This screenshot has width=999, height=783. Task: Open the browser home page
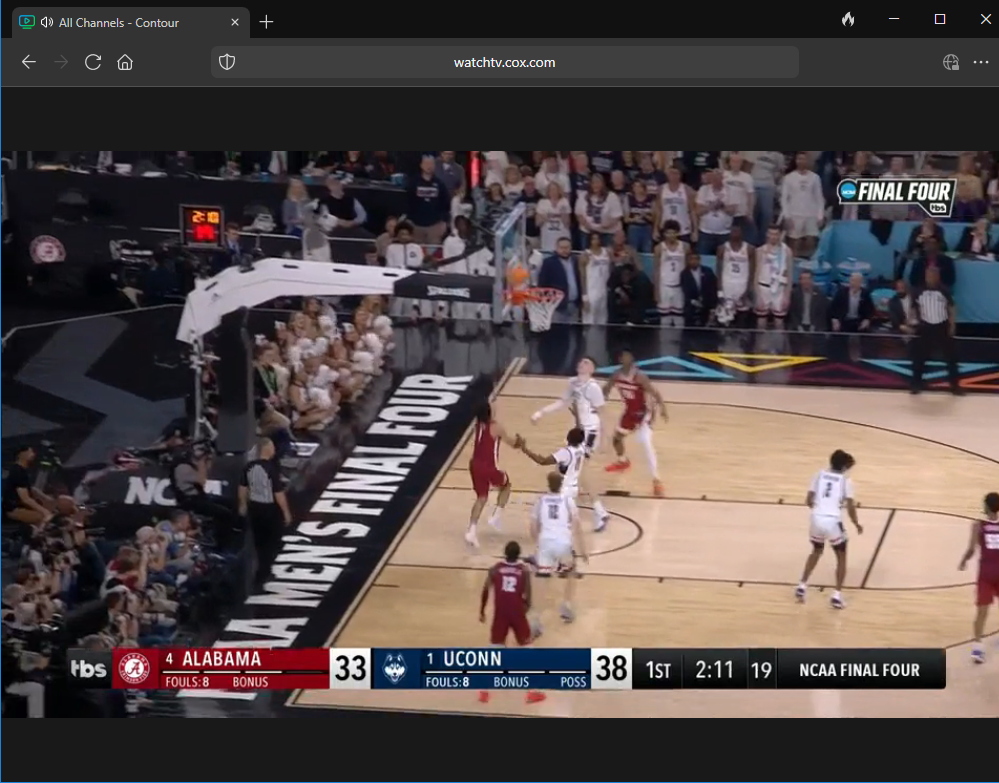pos(125,62)
